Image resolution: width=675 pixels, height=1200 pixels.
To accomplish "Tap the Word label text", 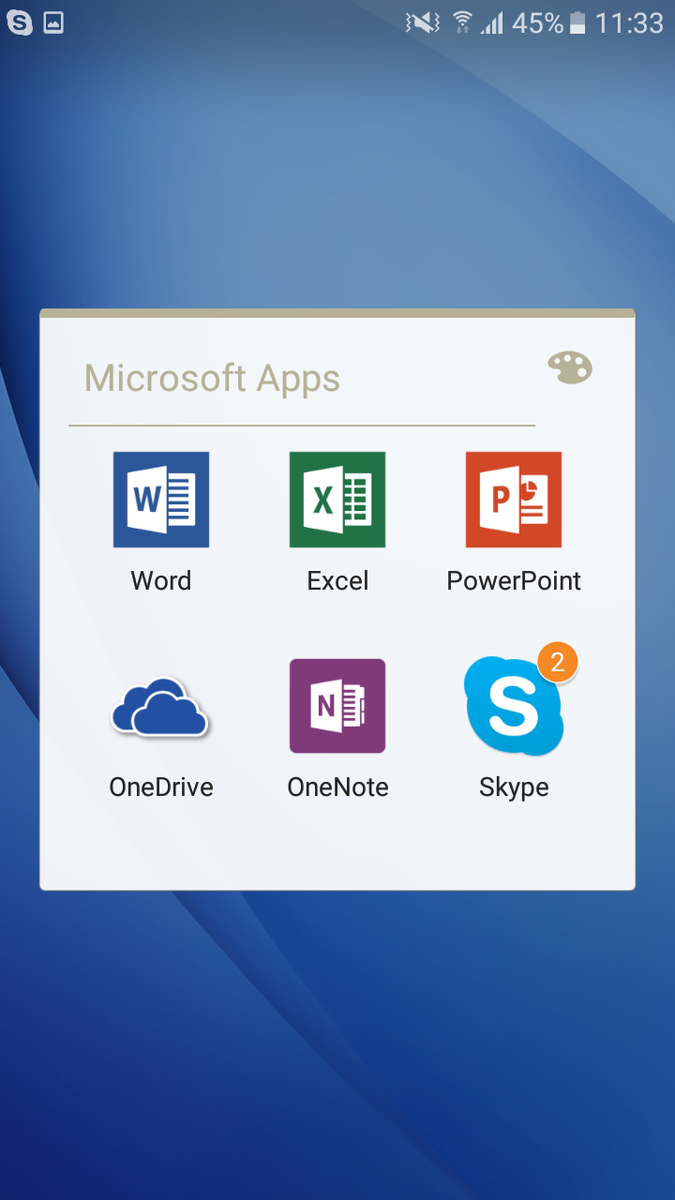I will [161, 580].
